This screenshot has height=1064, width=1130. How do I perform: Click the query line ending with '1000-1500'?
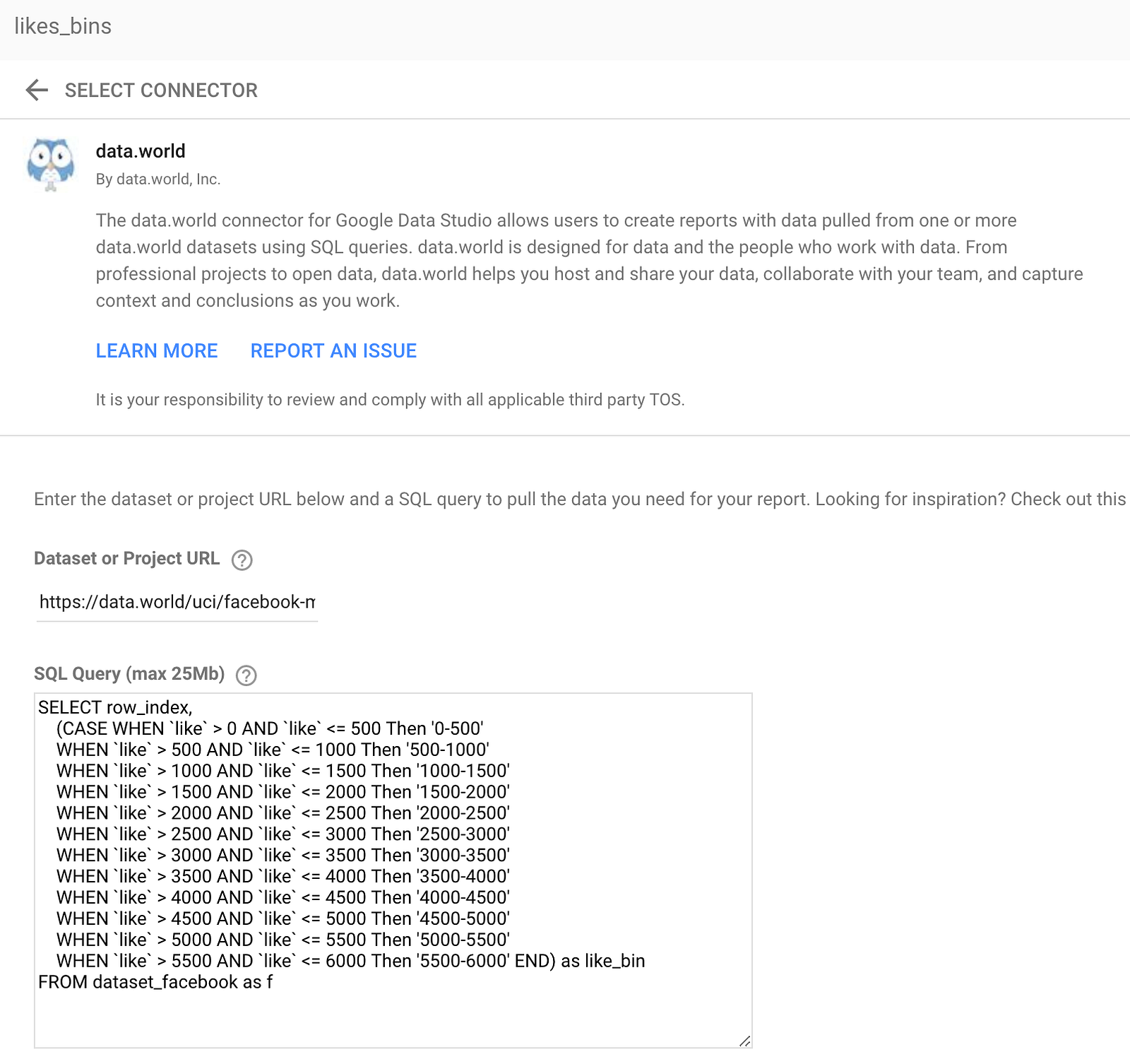coord(283,771)
